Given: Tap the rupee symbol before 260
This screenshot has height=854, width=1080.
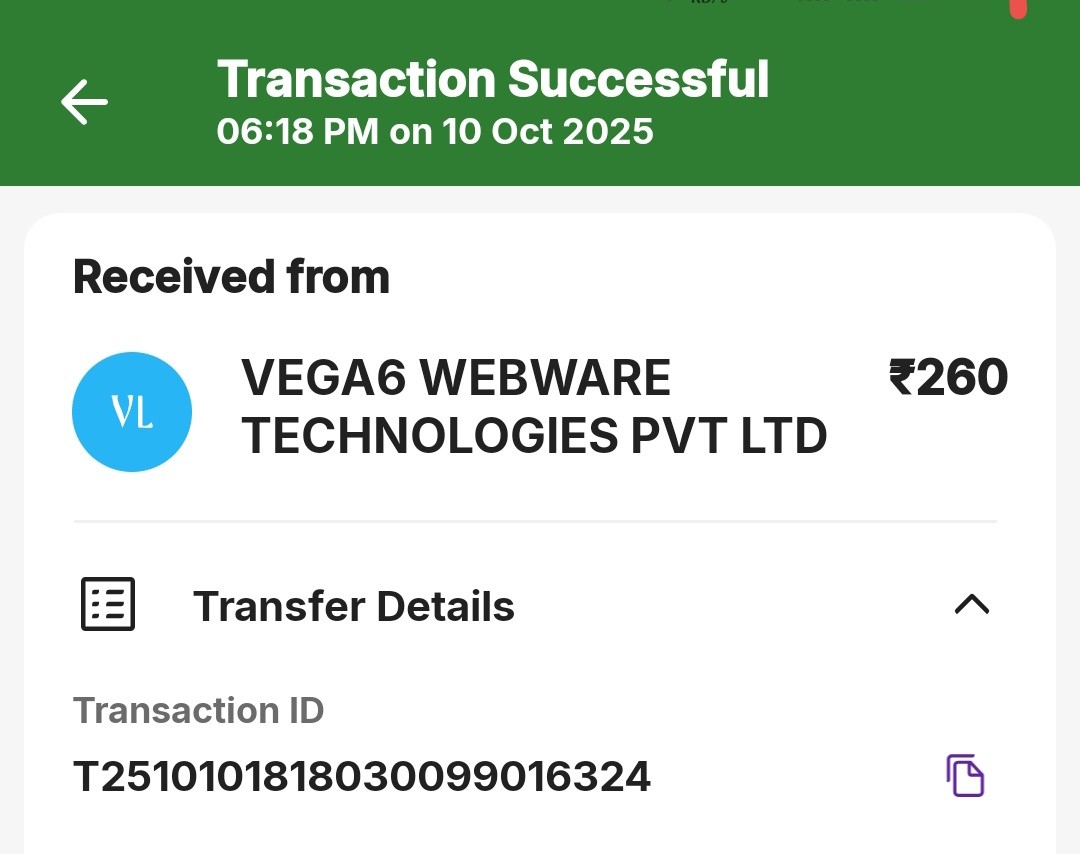Looking at the screenshot, I should pyautogui.click(x=901, y=379).
